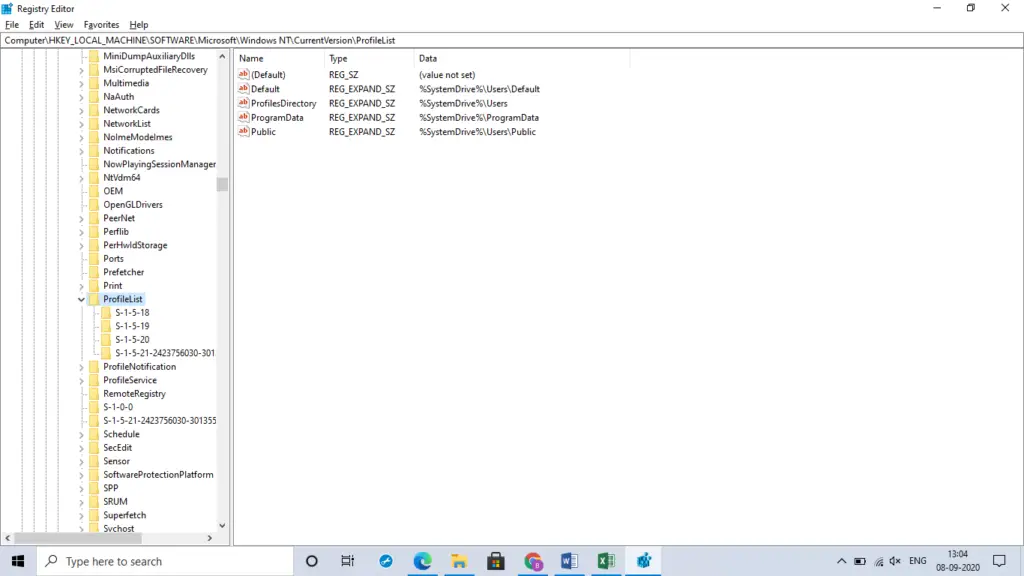Expand the Perflib key

[82, 232]
